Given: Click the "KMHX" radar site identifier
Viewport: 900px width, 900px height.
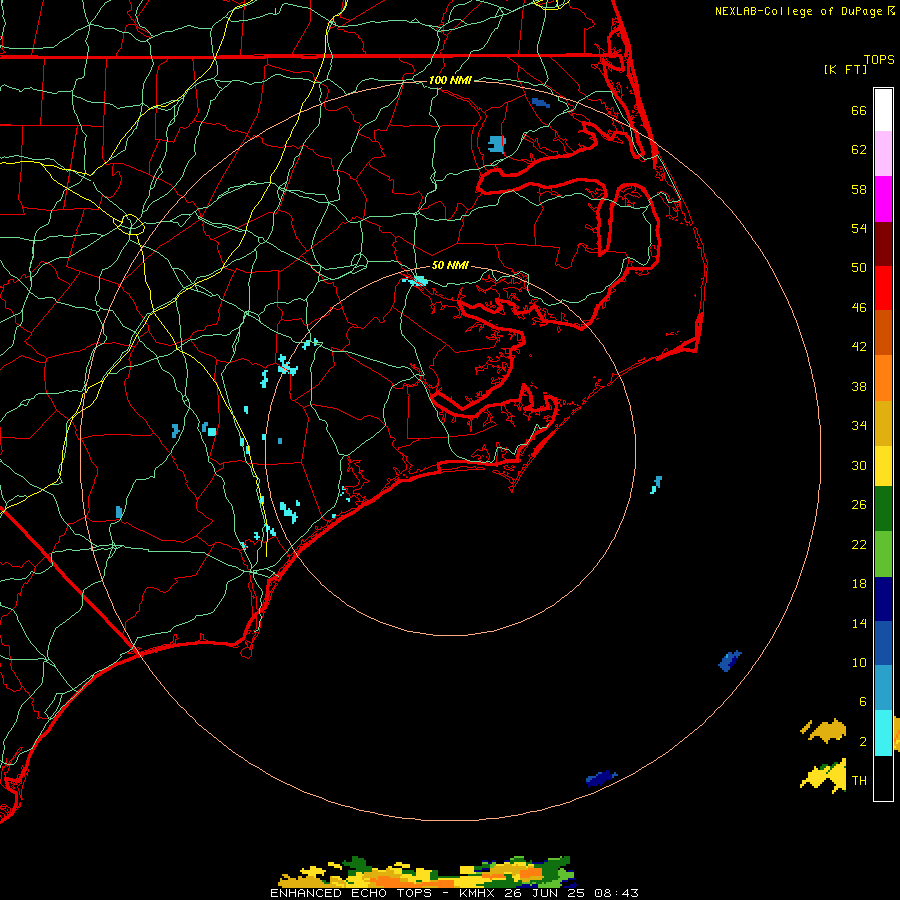Looking at the screenshot, I should click(x=478, y=893).
